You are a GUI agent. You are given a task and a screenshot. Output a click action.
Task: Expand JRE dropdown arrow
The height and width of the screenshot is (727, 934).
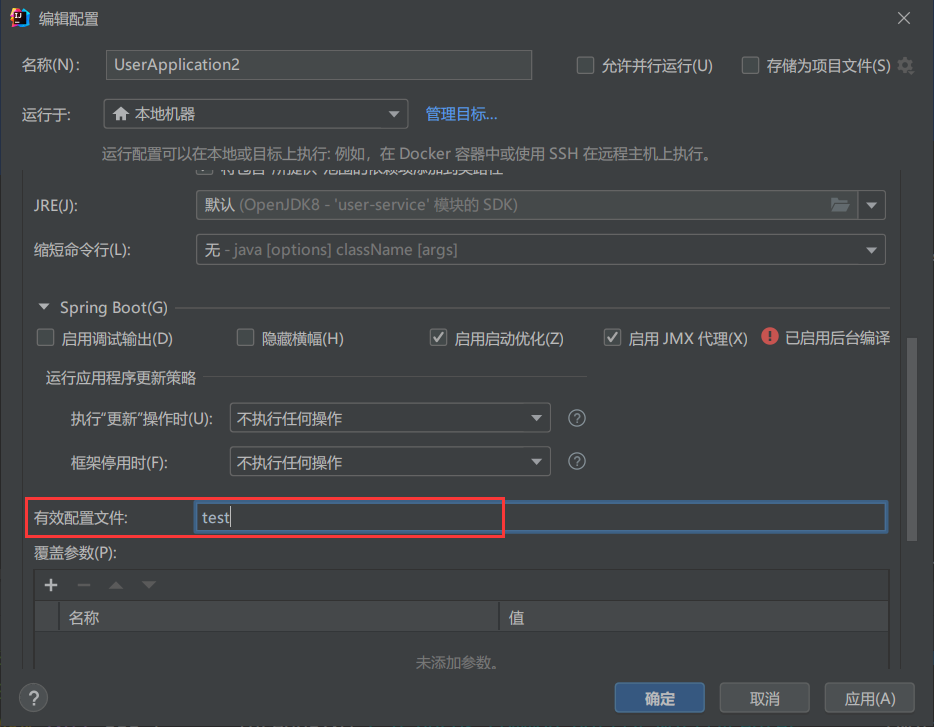click(871, 205)
